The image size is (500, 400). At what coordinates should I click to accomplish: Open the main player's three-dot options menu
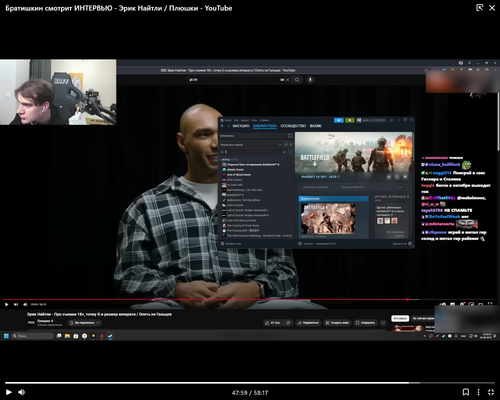coord(478,392)
